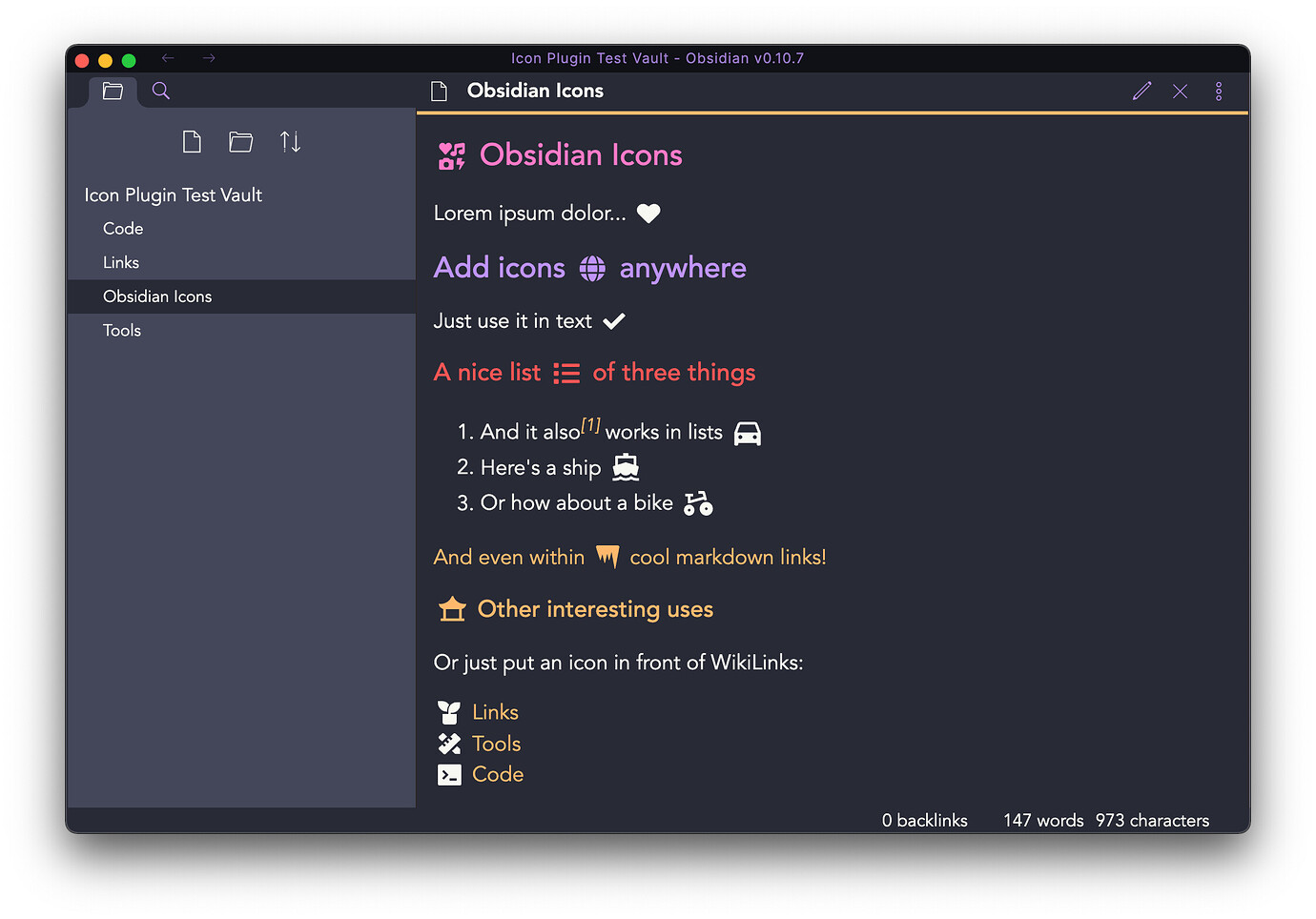Click the forward navigation arrow
The height and width of the screenshot is (919, 1316).
pos(208,58)
